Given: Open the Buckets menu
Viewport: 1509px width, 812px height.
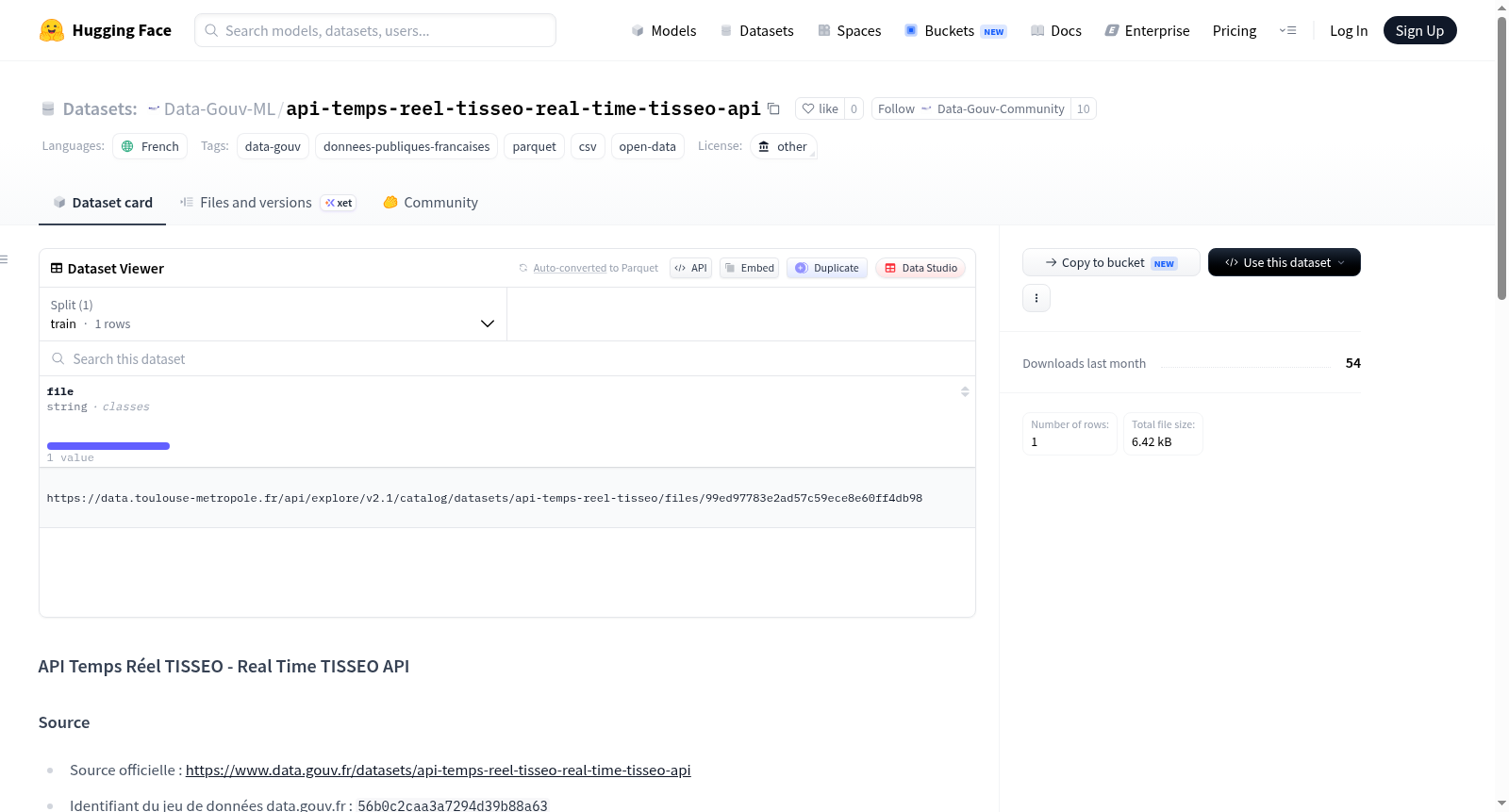Looking at the screenshot, I should (955, 30).
